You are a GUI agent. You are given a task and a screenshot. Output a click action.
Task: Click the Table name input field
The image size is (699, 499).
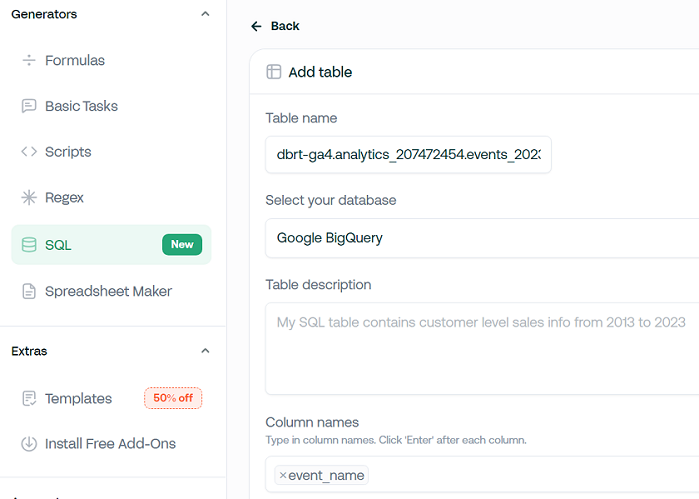point(408,155)
